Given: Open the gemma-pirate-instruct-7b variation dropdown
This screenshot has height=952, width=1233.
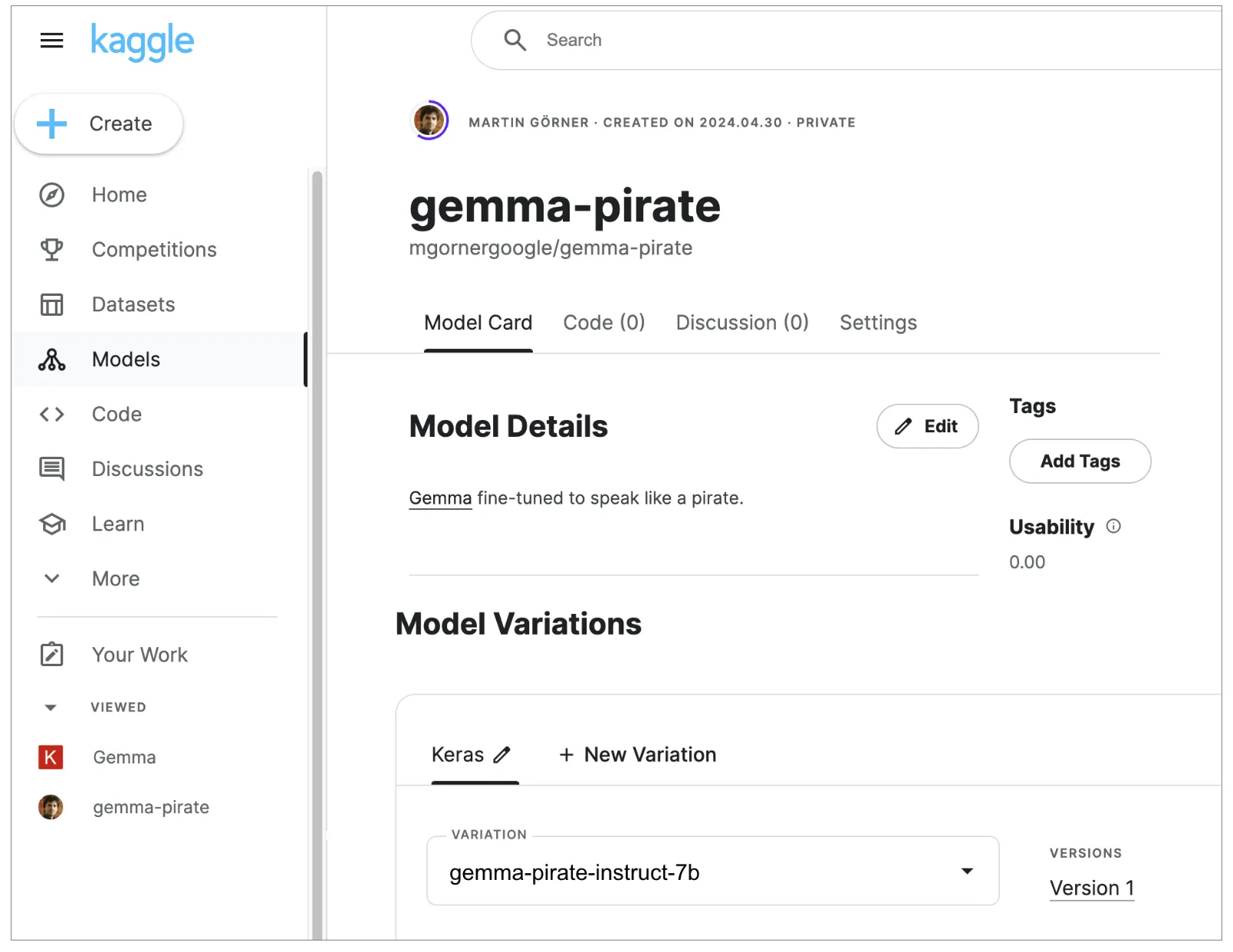Looking at the screenshot, I should (x=712, y=872).
